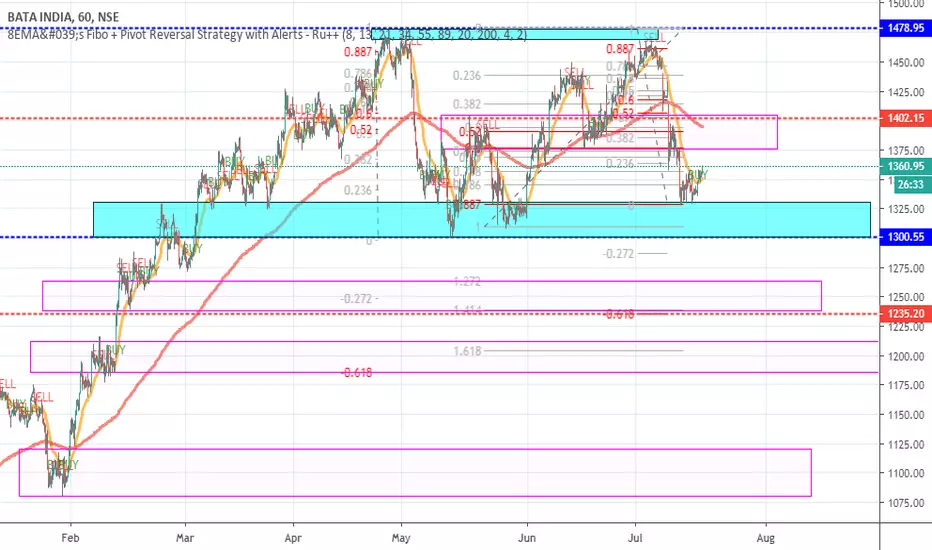Click the May label on time axis
This screenshot has width=932, height=550.
pos(401,538)
